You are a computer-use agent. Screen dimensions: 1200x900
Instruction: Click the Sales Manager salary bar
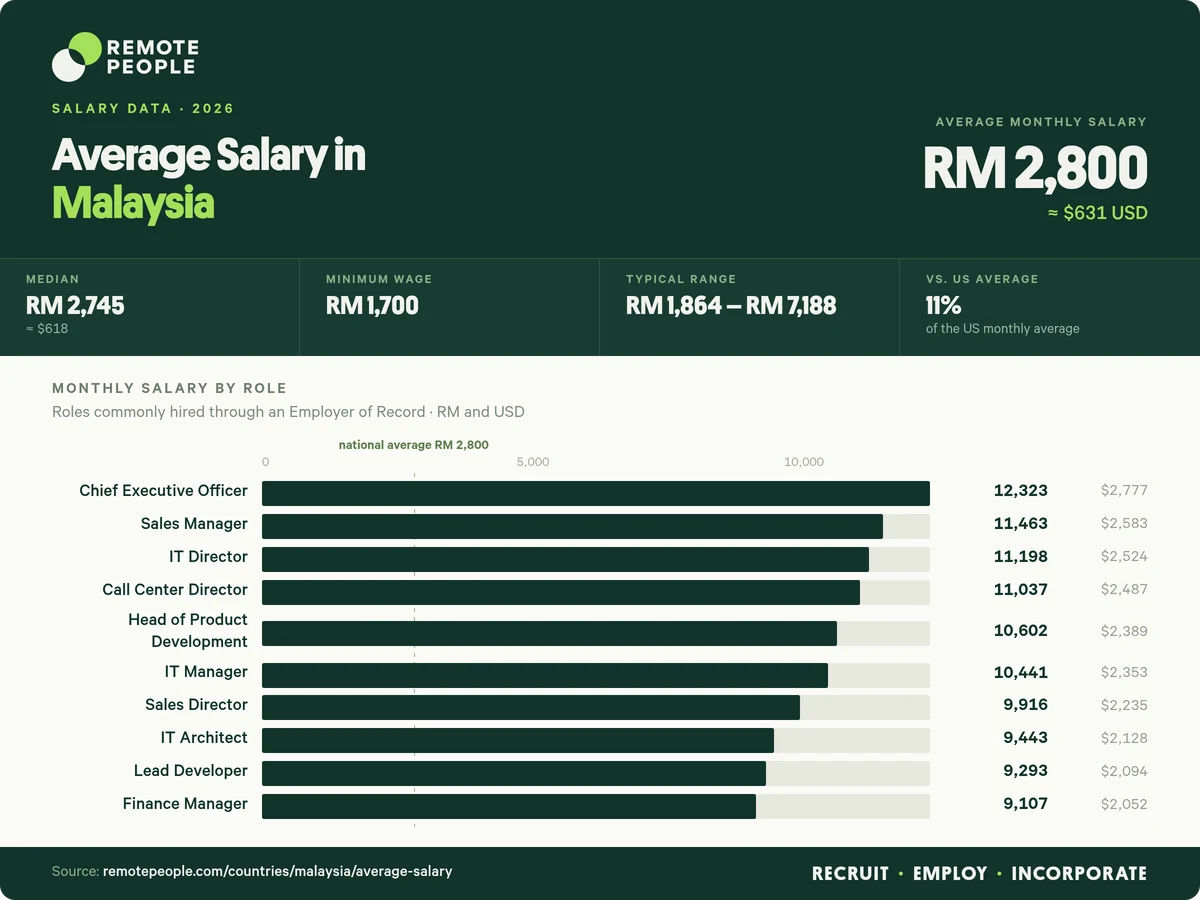[x=572, y=526]
